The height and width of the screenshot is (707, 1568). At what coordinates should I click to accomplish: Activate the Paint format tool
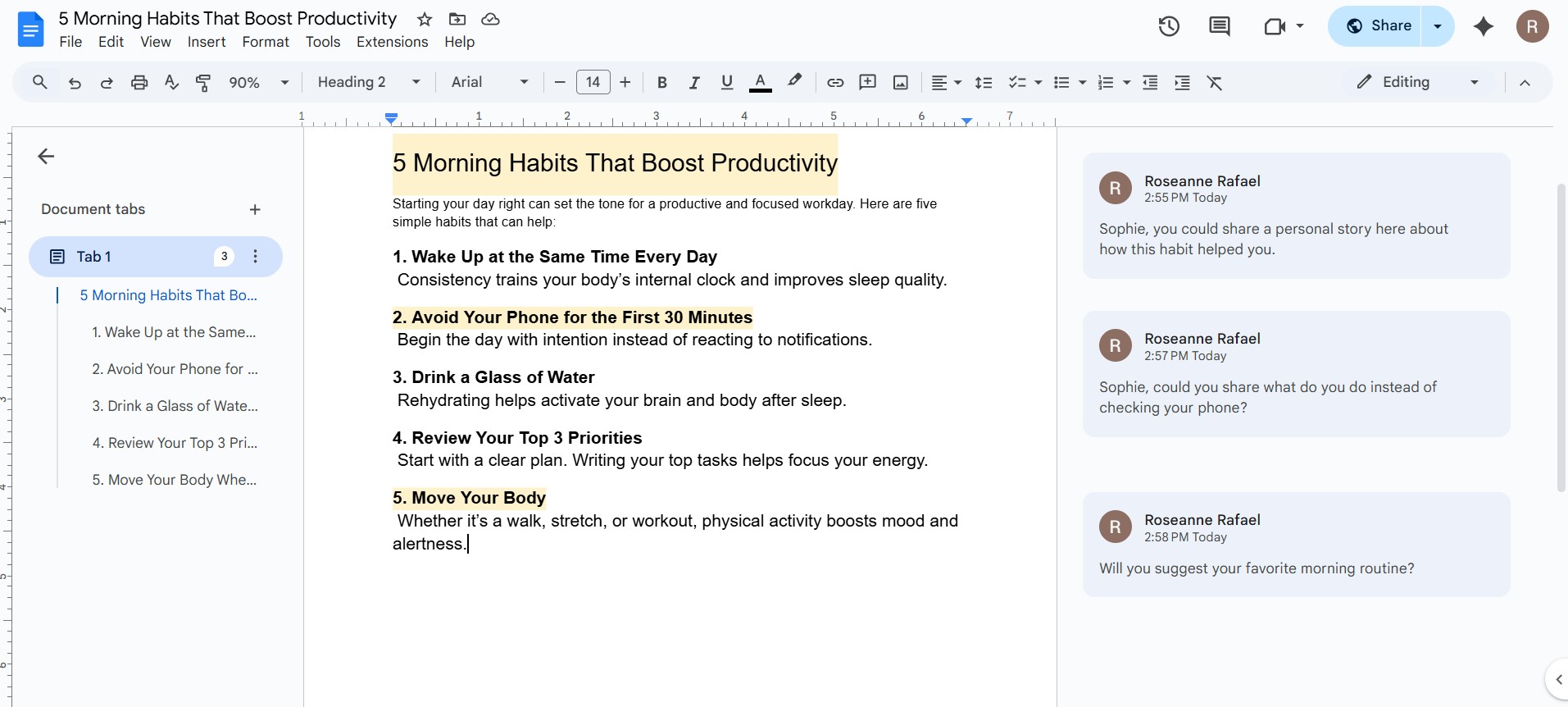[203, 82]
